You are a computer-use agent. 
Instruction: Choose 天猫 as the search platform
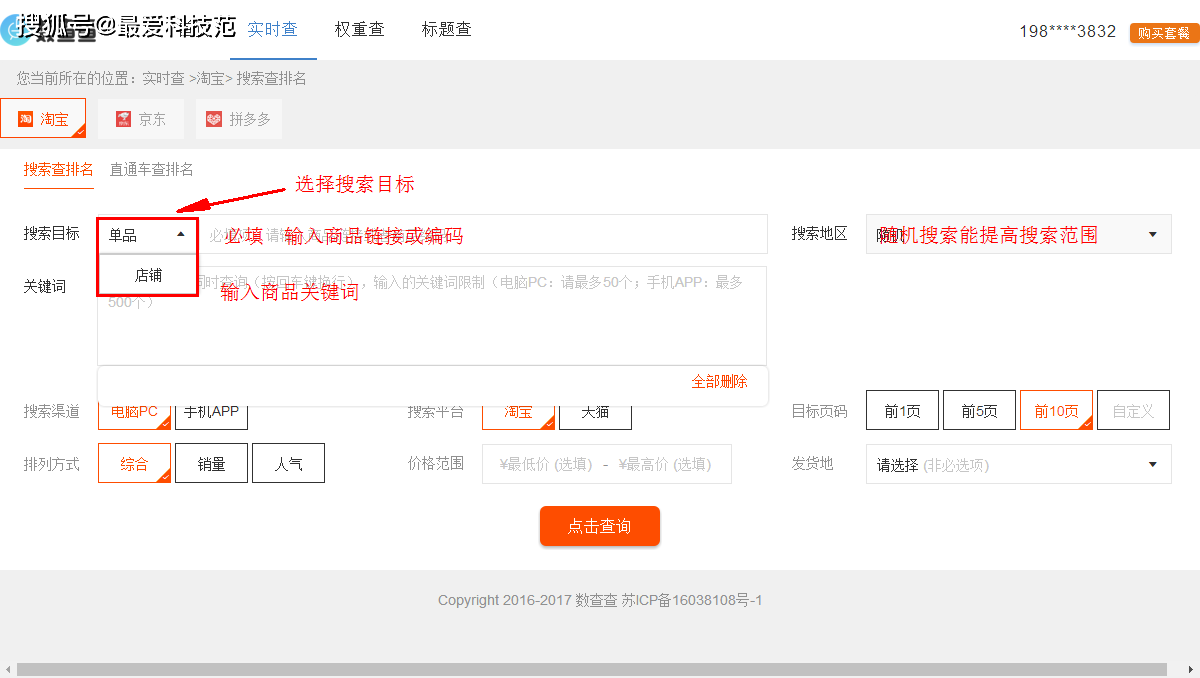tap(594, 411)
